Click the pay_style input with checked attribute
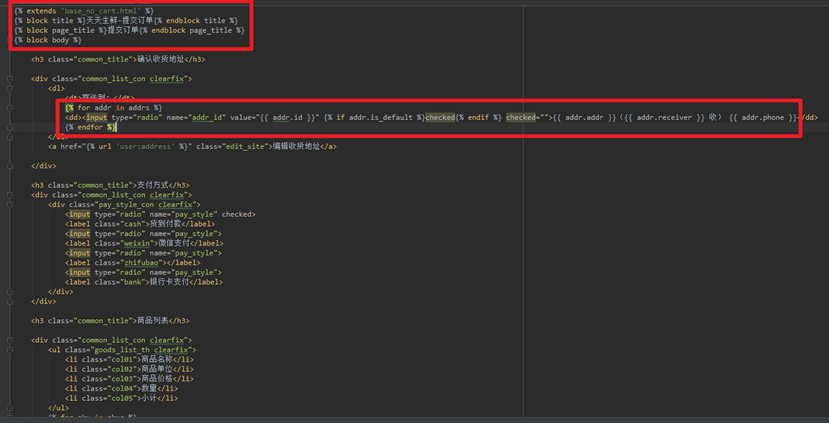This screenshot has width=829, height=423. point(160,214)
